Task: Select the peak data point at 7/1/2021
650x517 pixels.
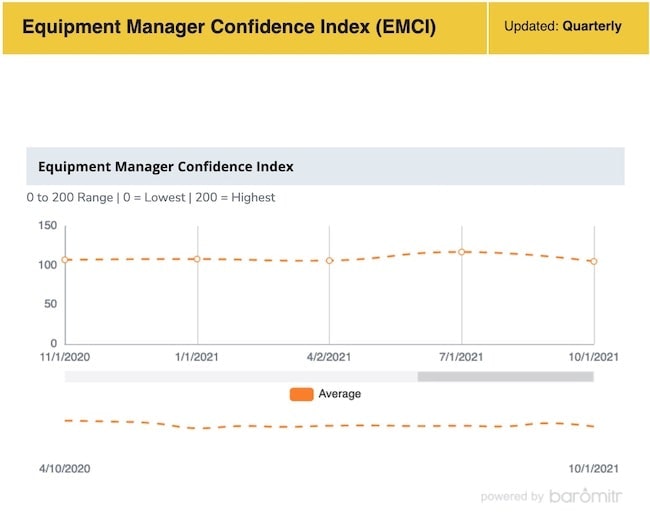Action: (461, 252)
